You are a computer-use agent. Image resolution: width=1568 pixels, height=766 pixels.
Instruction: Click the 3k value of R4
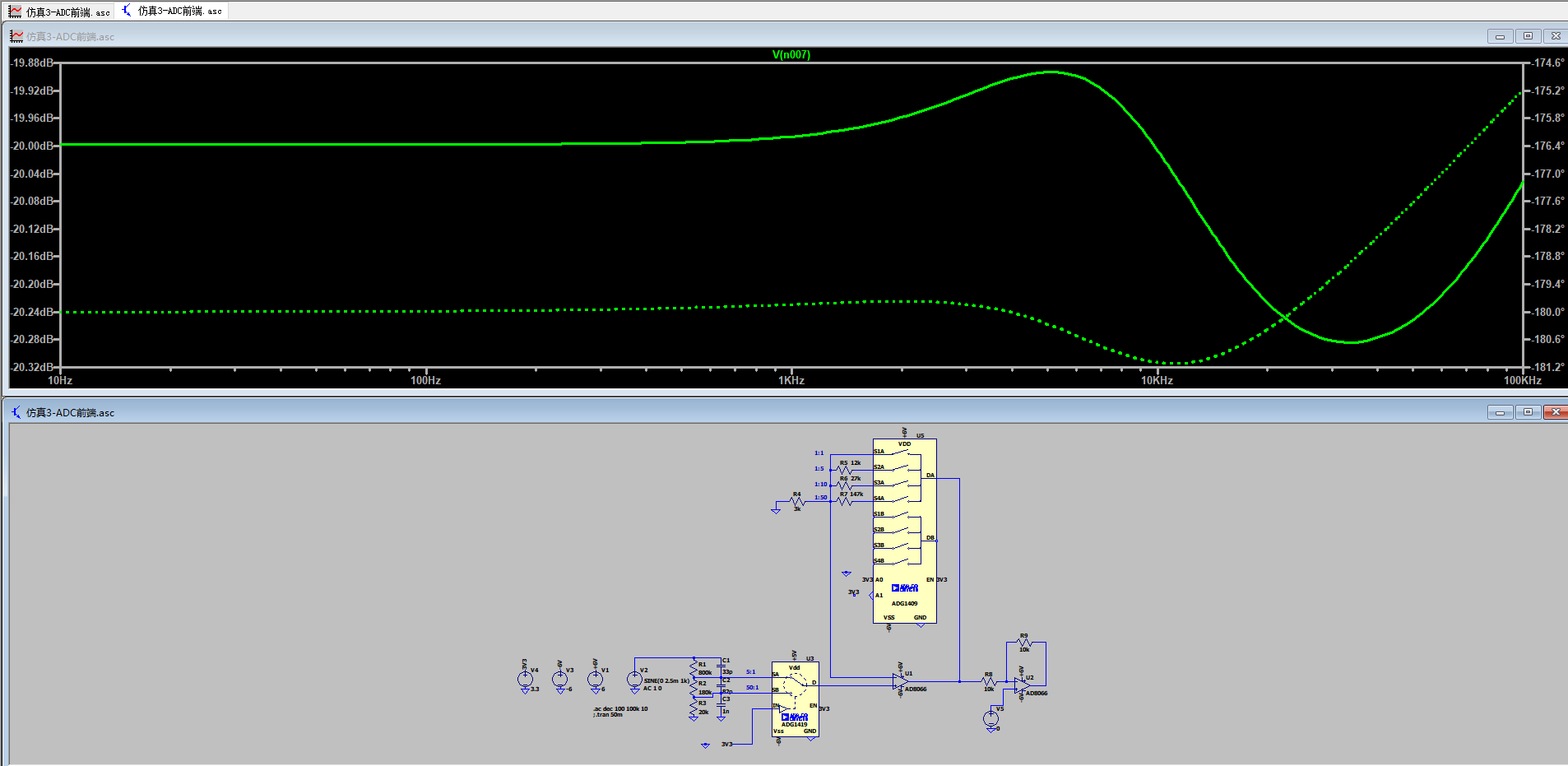click(x=797, y=509)
